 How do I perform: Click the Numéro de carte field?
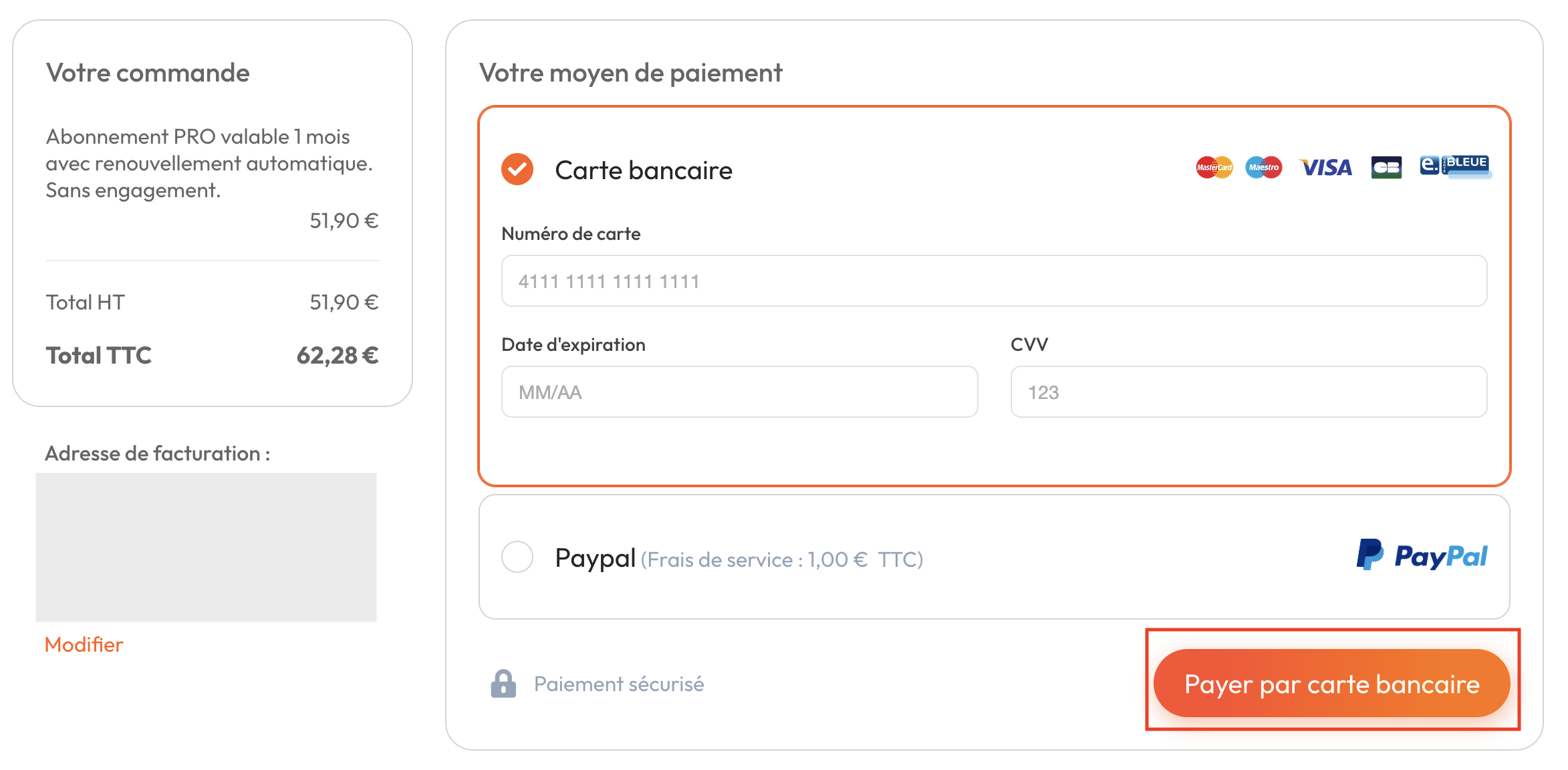[x=994, y=281]
